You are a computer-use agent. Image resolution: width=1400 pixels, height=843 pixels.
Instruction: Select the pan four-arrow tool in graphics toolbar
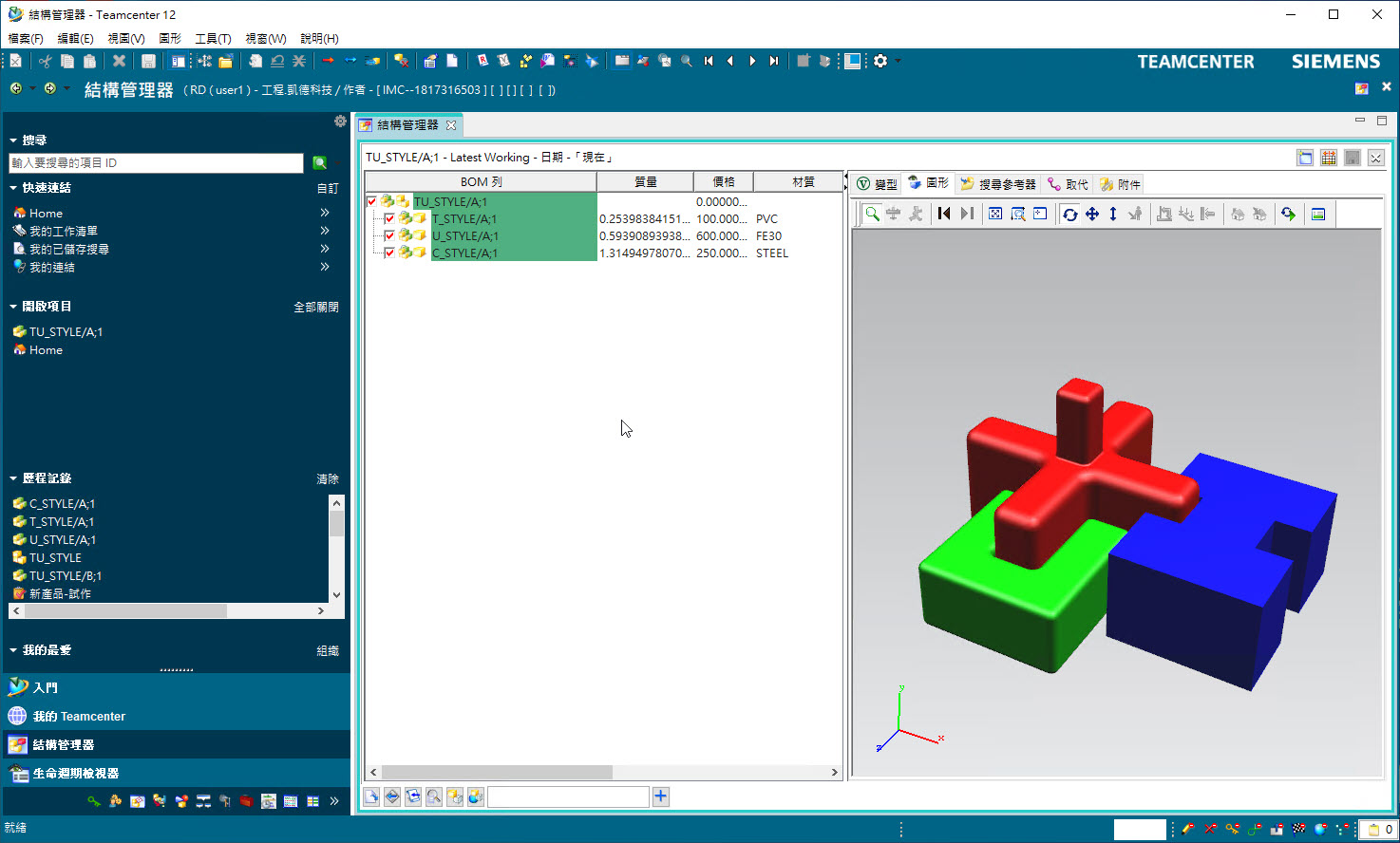[1092, 214]
